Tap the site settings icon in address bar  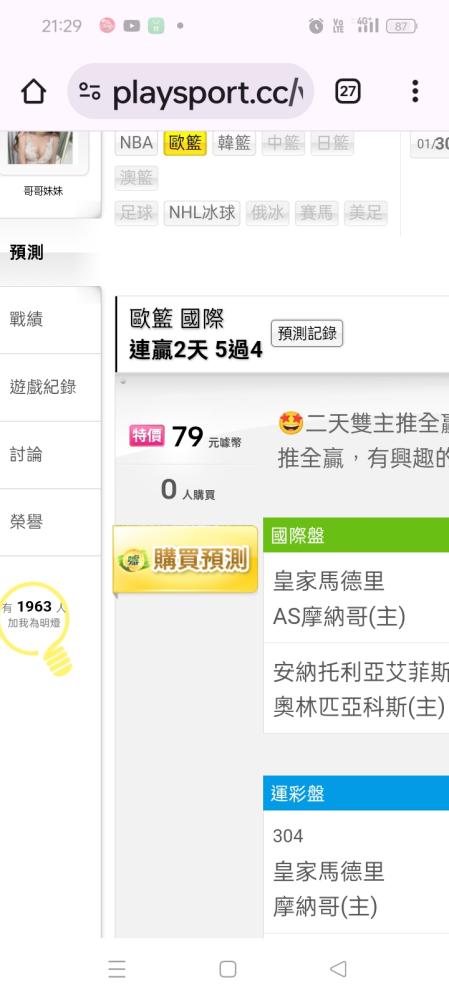[x=90, y=92]
